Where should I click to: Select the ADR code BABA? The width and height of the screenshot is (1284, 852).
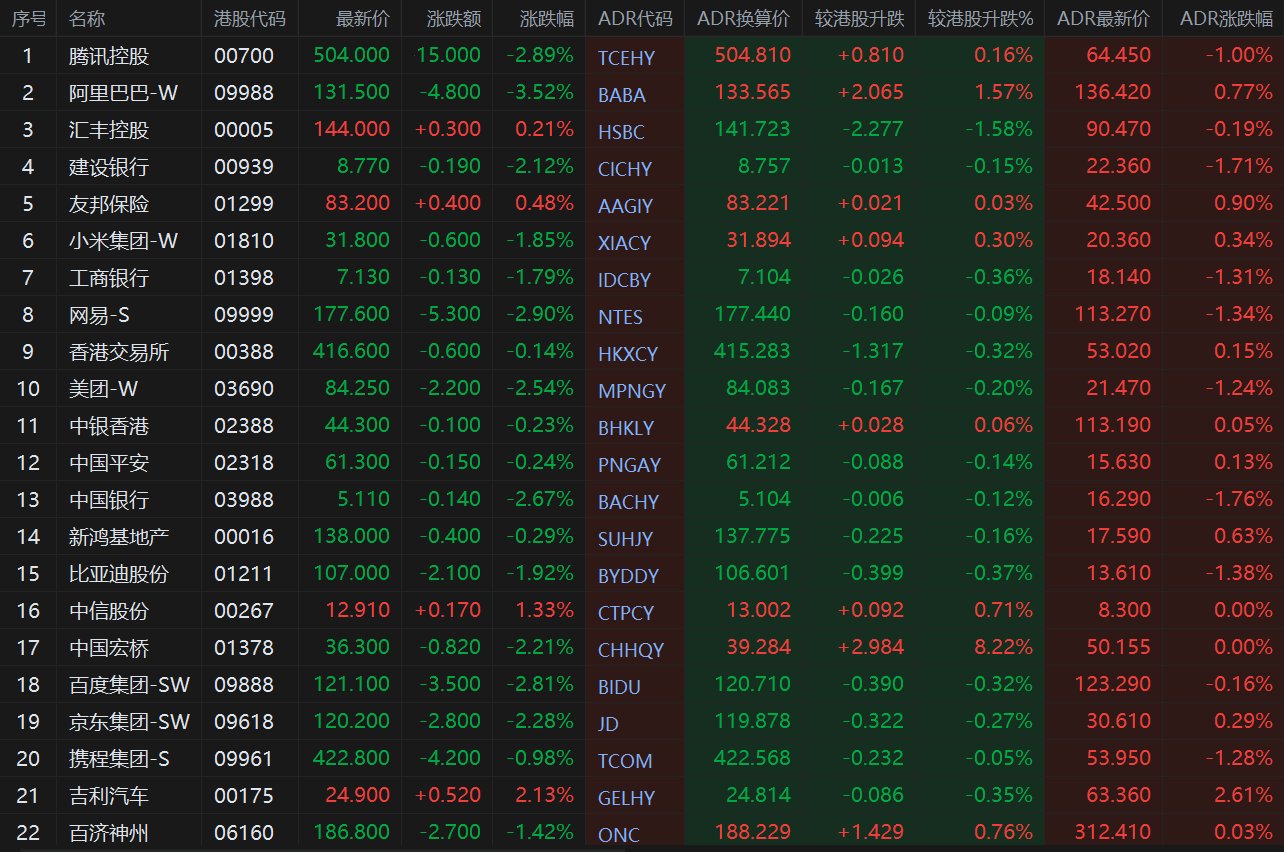[x=622, y=95]
